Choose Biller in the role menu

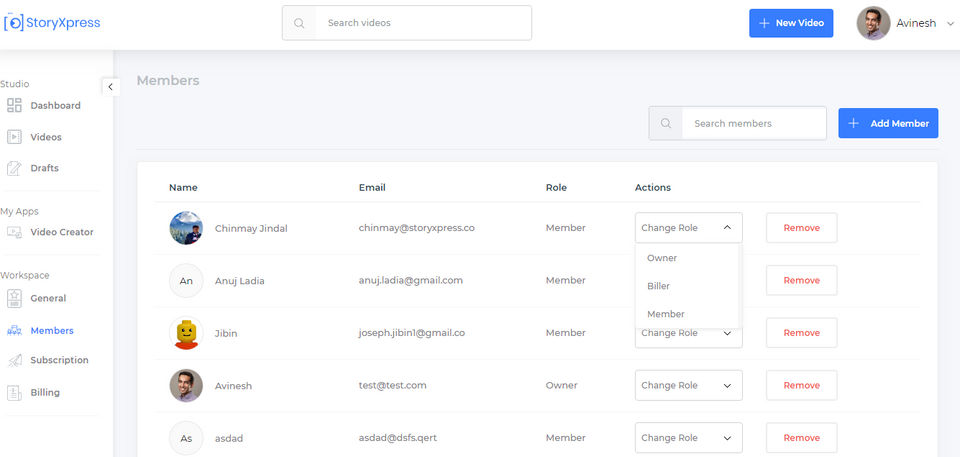(659, 286)
